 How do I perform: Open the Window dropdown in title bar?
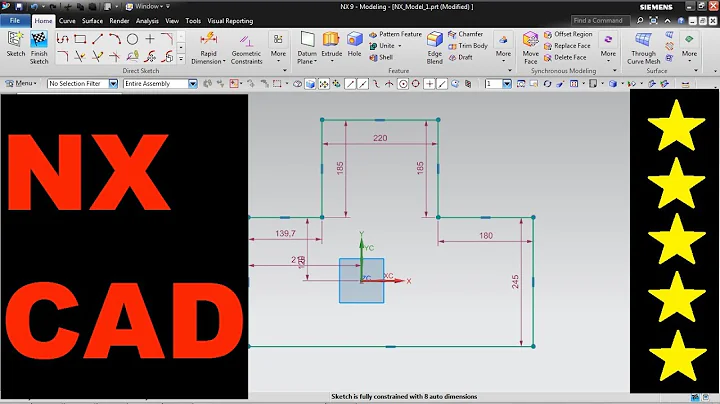click(x=148, y=6)
